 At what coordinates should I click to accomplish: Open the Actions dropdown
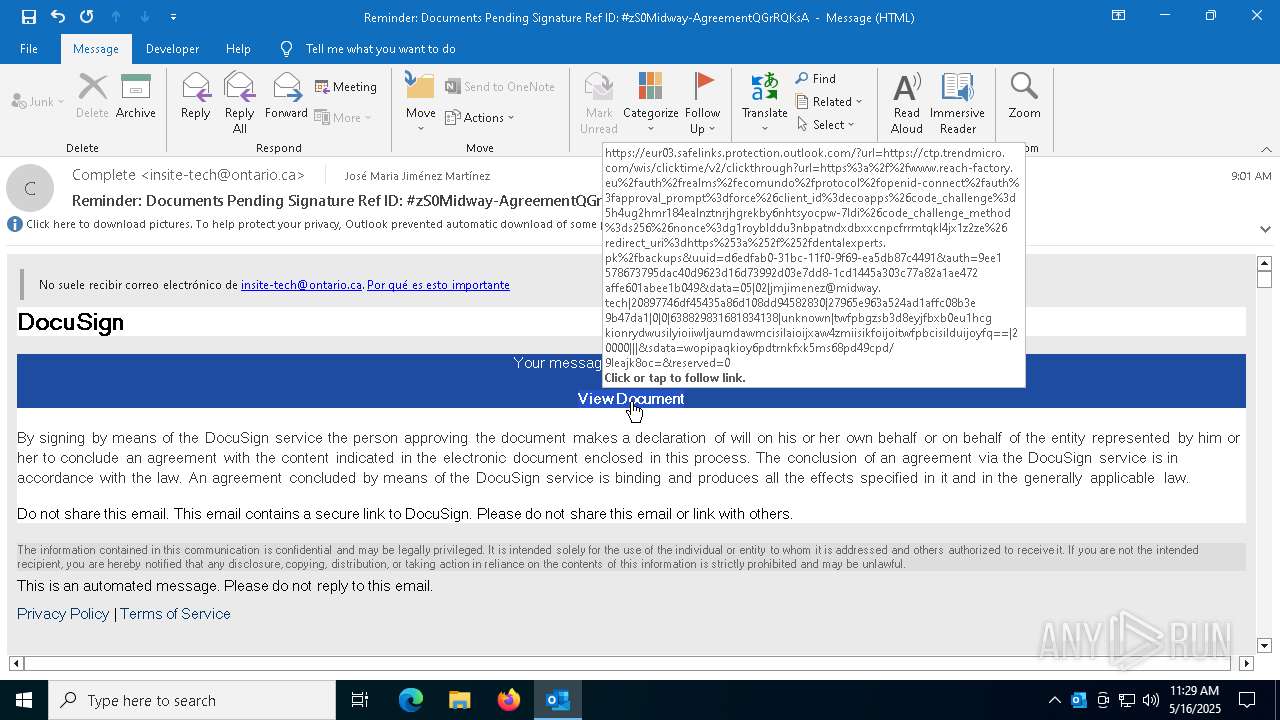click(x=480, y=117)
